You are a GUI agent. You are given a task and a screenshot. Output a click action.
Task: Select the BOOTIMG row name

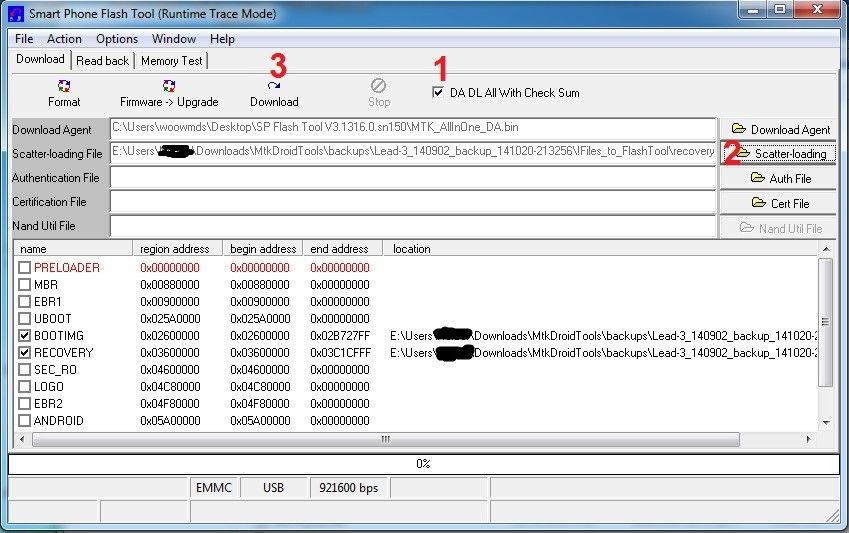(x=59, y=336)
